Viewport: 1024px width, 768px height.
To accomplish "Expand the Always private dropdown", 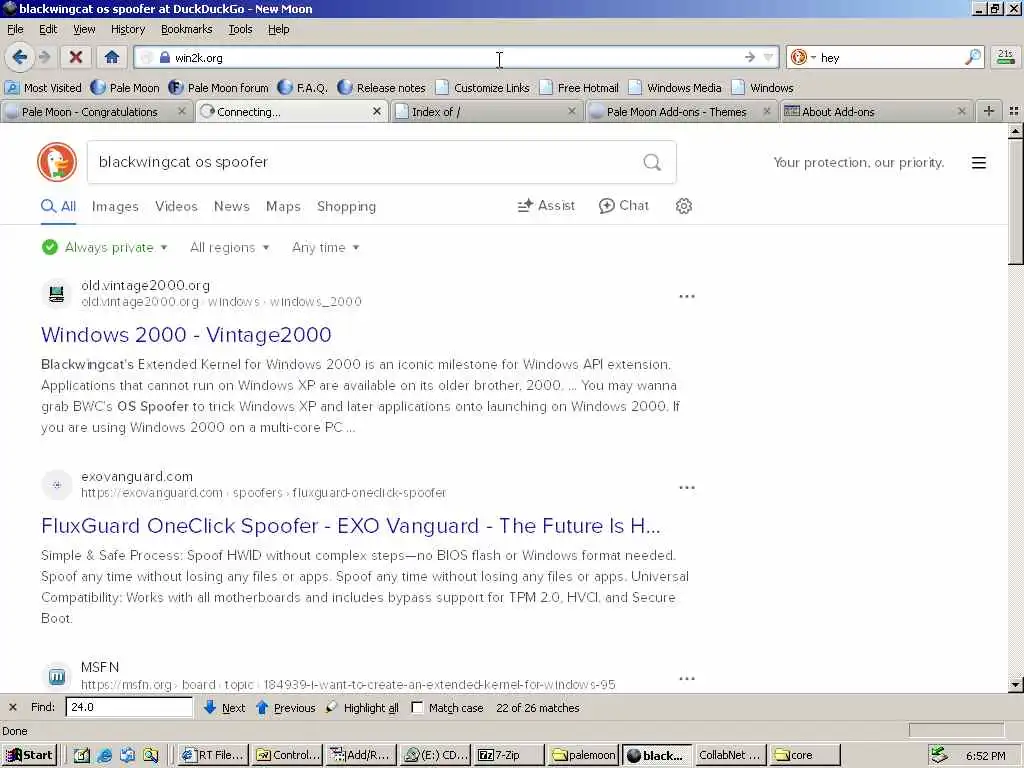I will [104, 248].
